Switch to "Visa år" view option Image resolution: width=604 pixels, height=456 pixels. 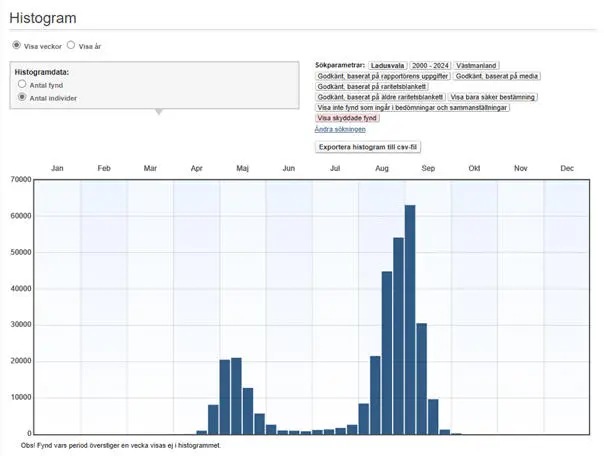[71, 46]
